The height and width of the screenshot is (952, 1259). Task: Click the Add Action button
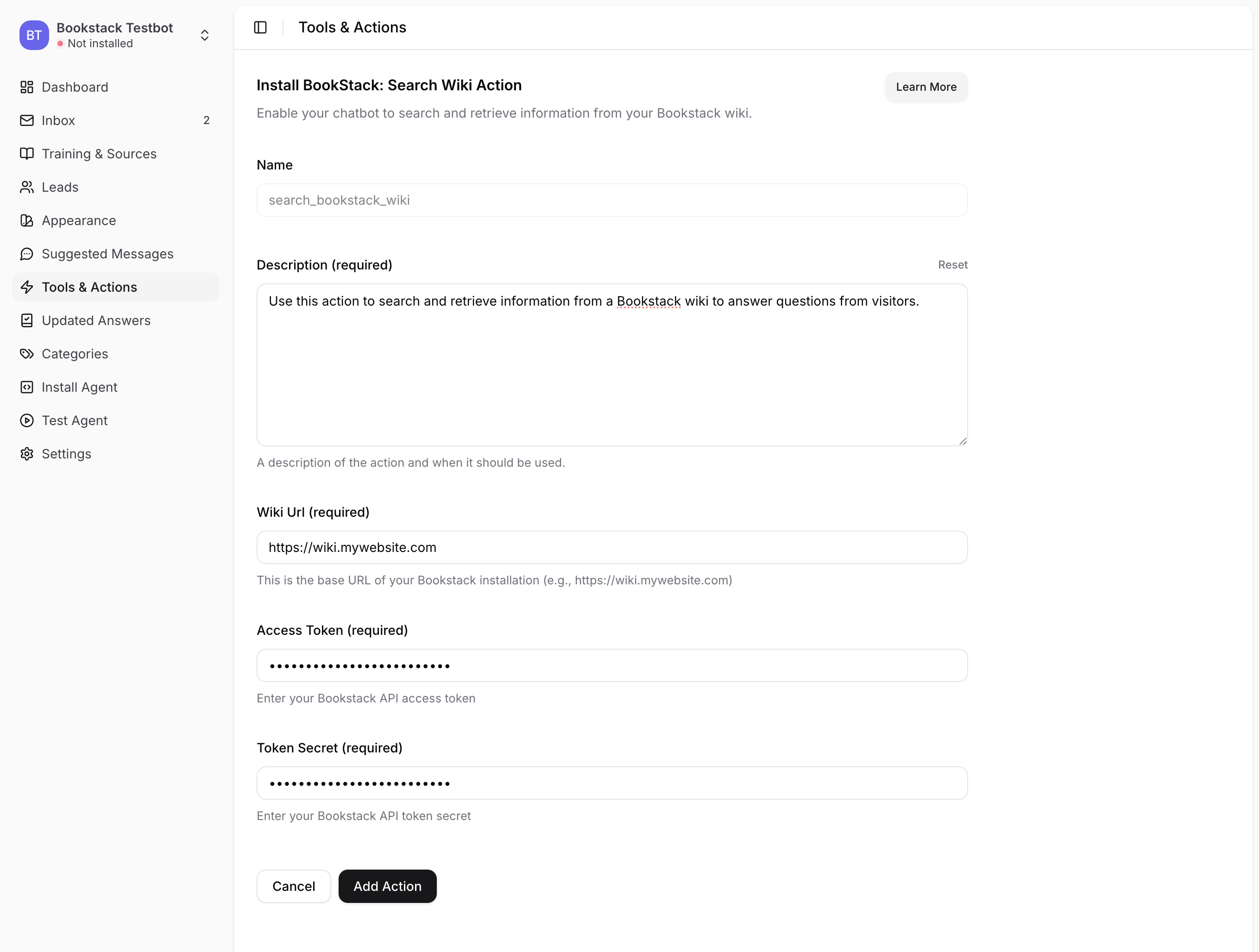click(x=387, y=886)
